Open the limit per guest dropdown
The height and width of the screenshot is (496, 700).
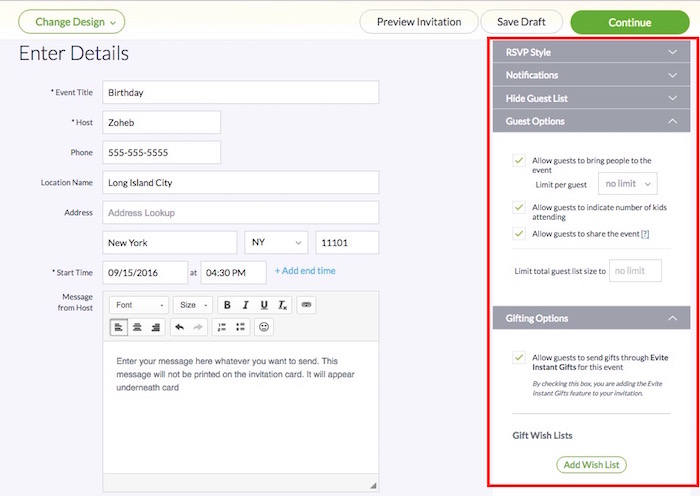tap(627, 183)
